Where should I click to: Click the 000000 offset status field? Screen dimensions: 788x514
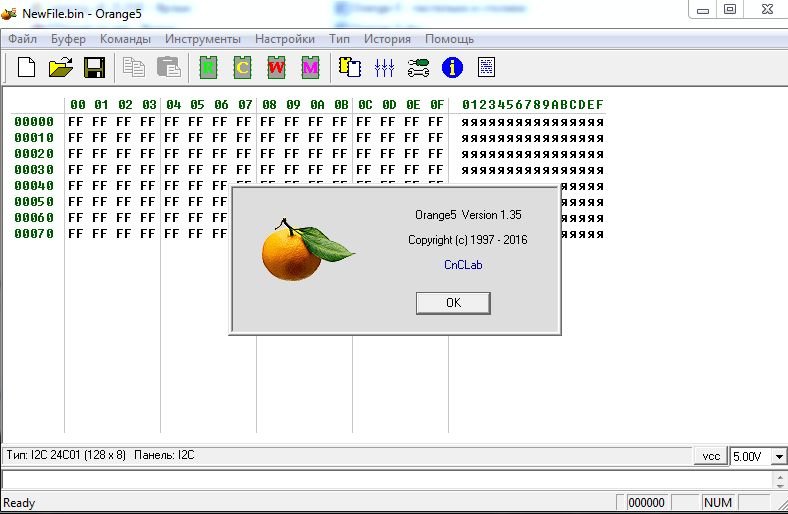[x=646, y=502]
